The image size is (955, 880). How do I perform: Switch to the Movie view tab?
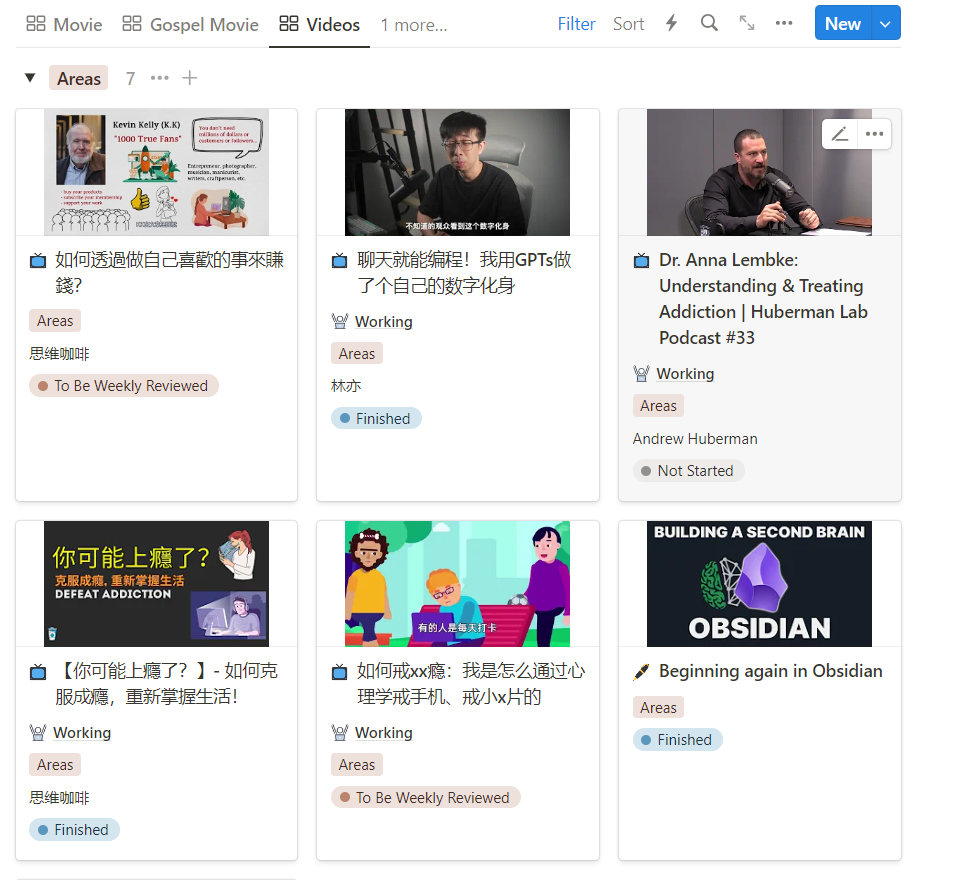(65, 24)
